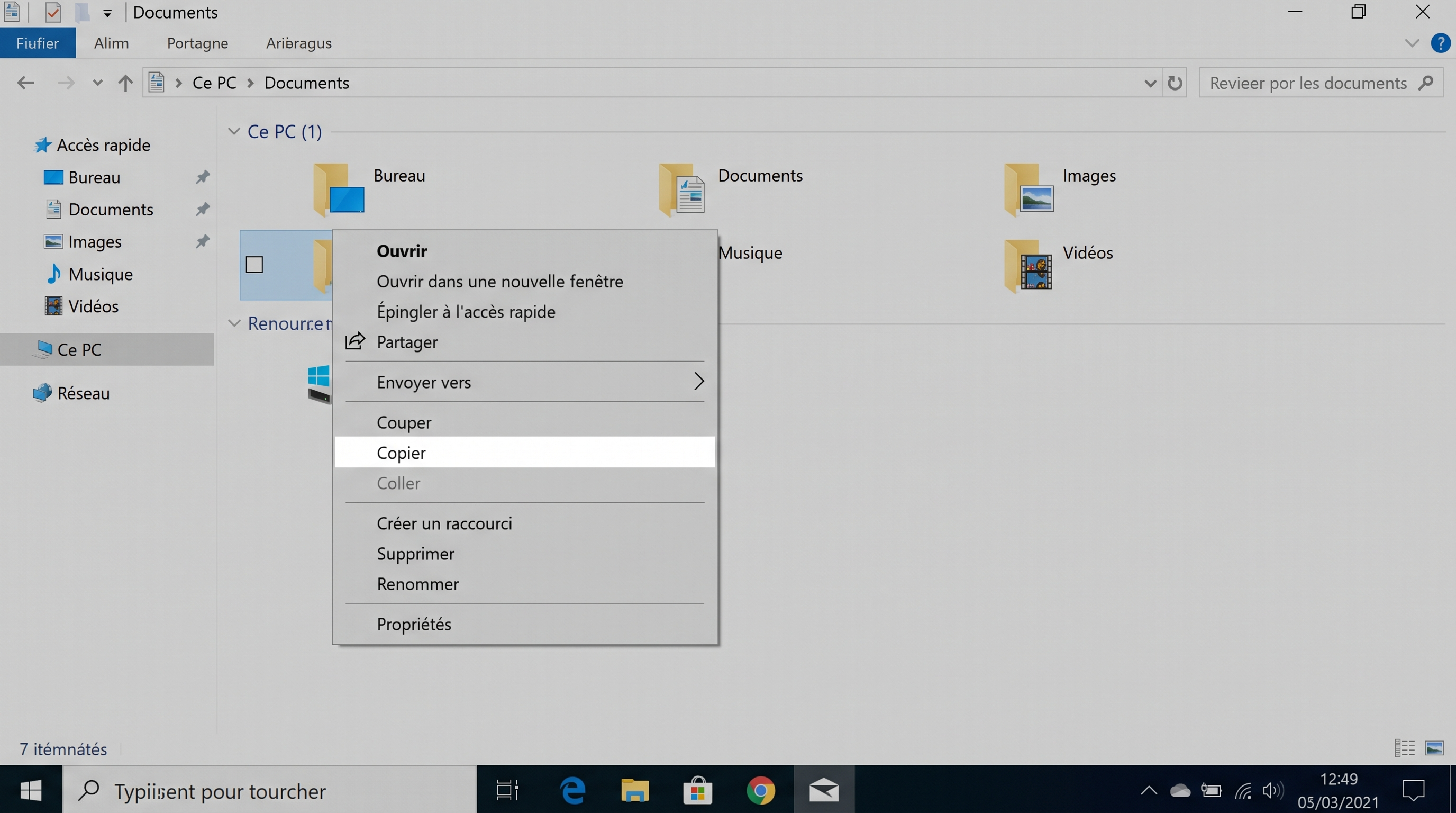
Task: Expand the ribbon with the chevron
Action: pos(1412,43)
